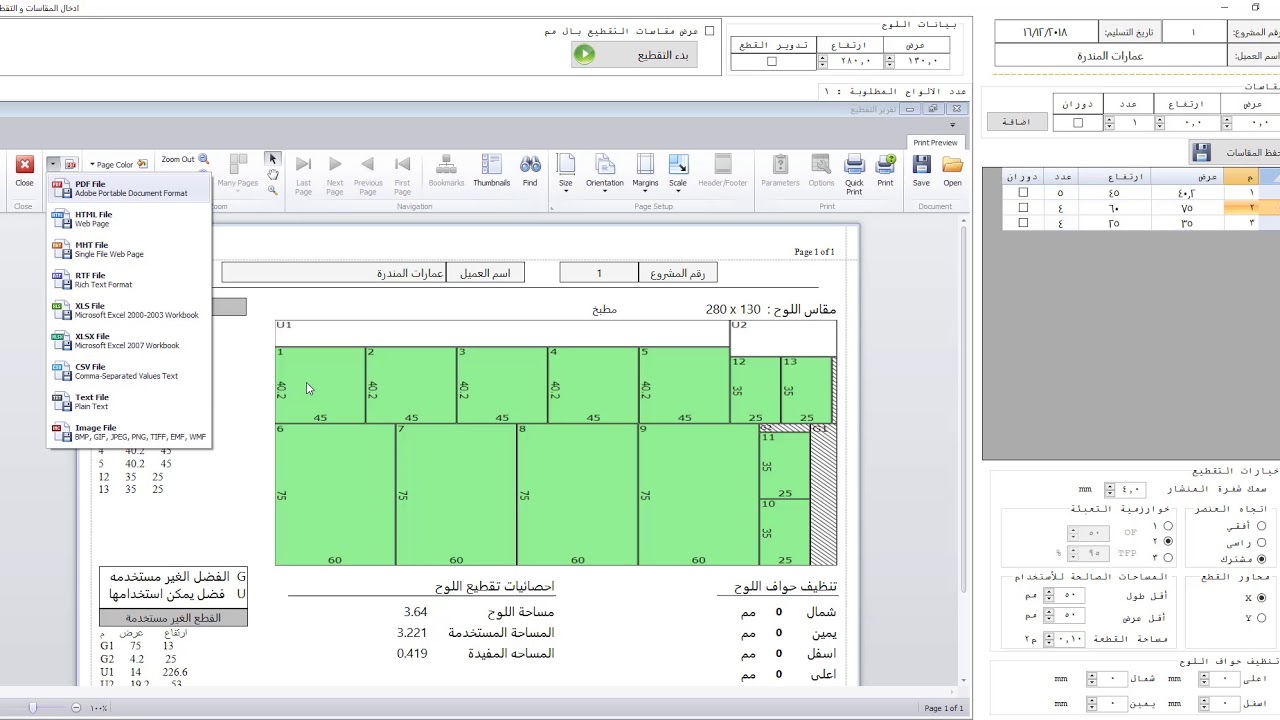Select the Print Preview ribbon tab
The width and height of the screenshot is (1280, 720).
click(x=935, y=143)
